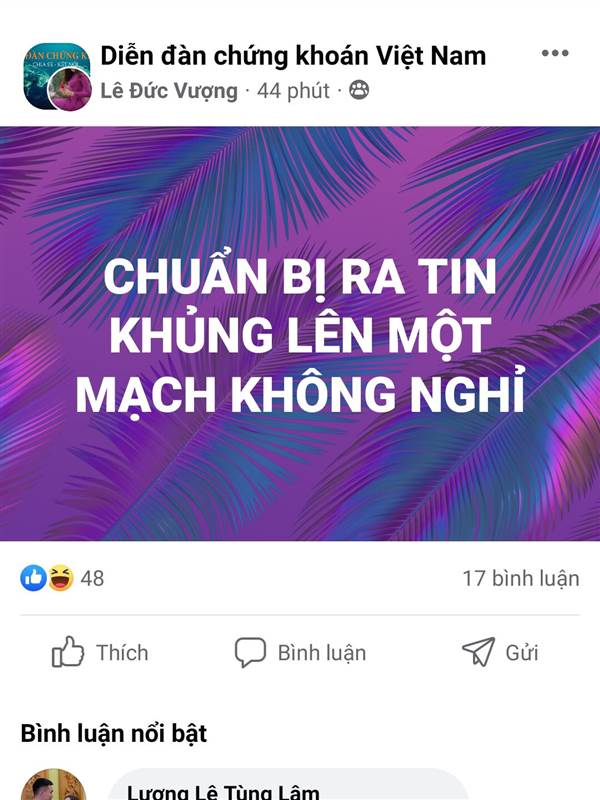Open Lương Lê Tùng Lâm's commenter avatar

(53, 785)
